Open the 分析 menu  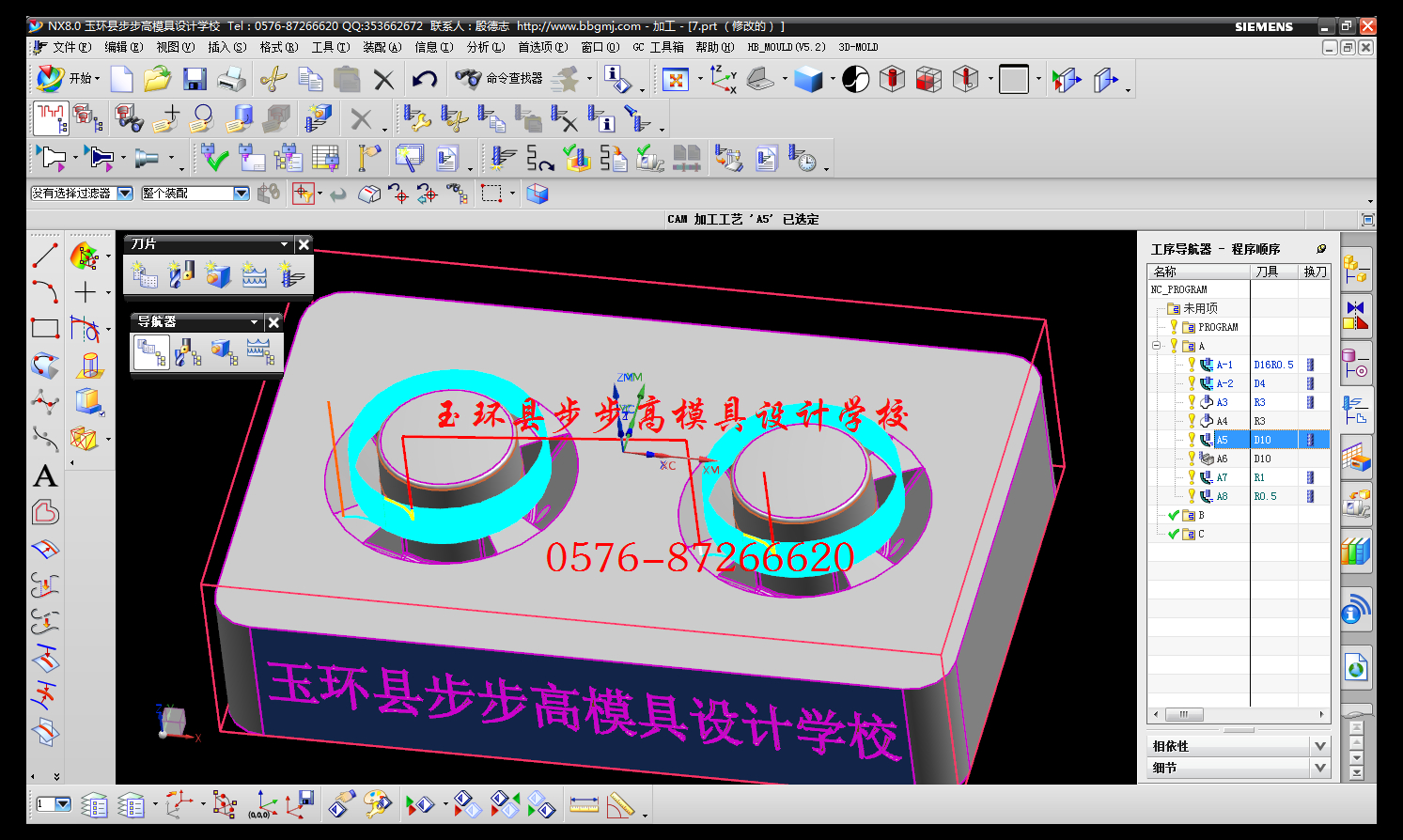pyautogui.click(x=485, y=47)
